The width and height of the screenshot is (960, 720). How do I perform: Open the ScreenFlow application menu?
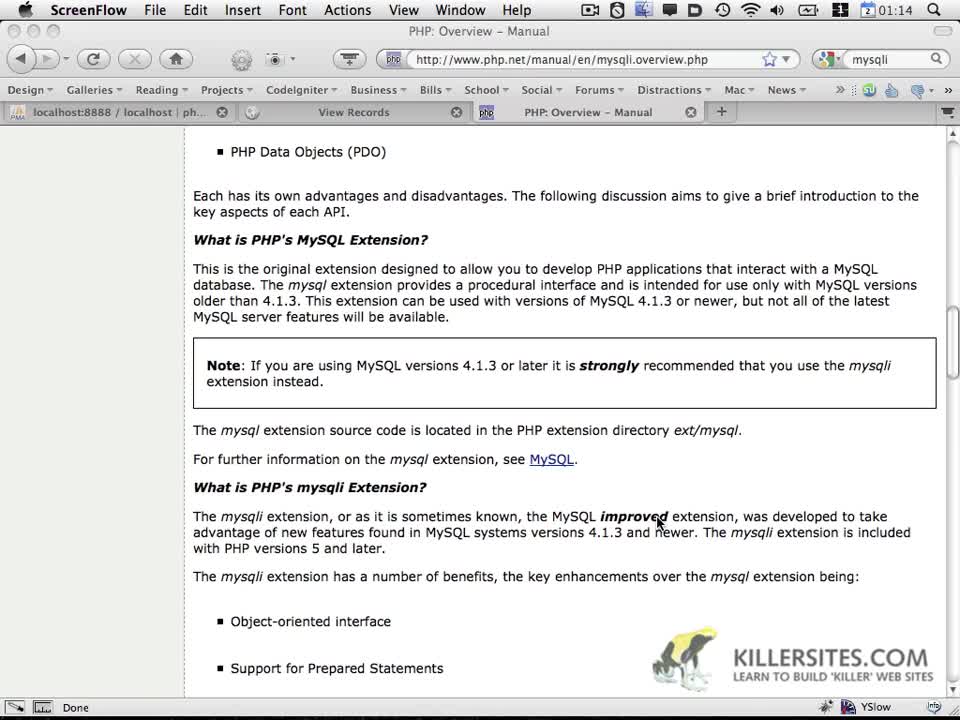click(89, 10)
